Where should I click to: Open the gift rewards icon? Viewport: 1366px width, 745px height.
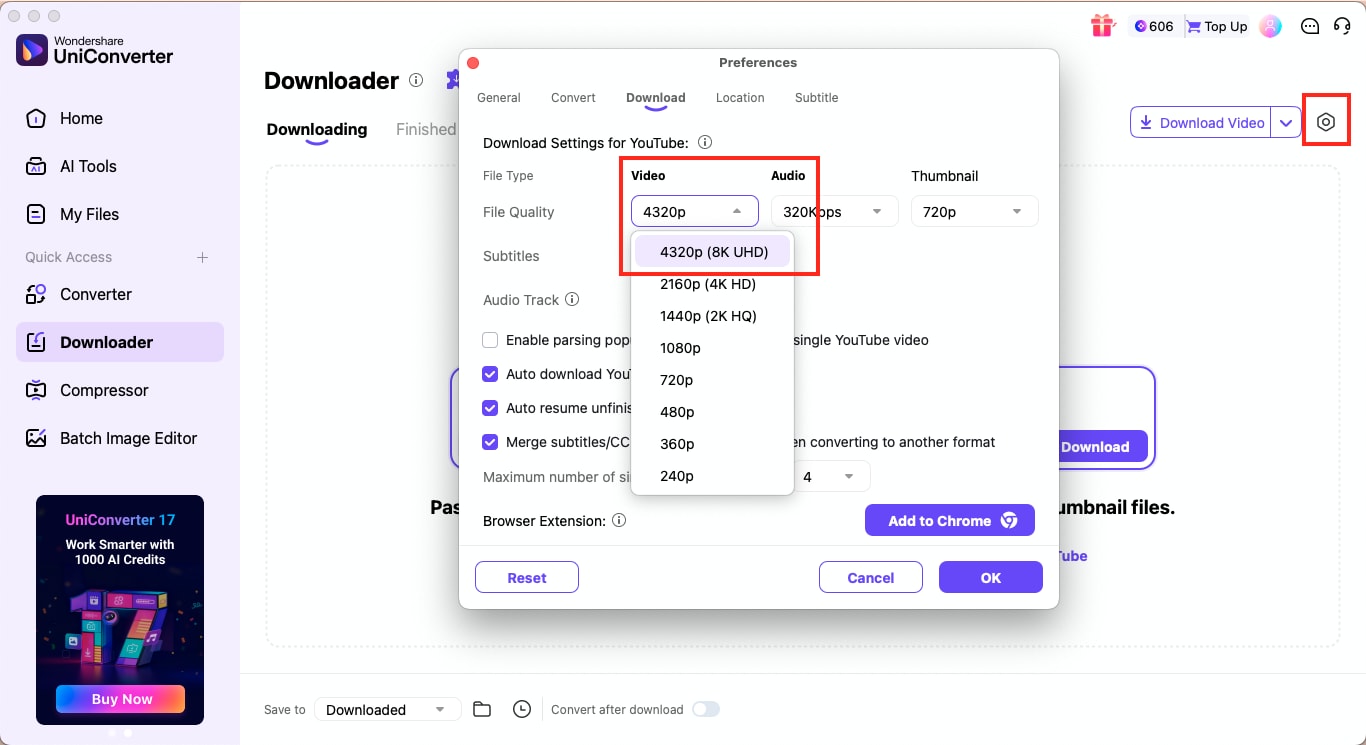pyautogui.click(x=1101, y=26)
